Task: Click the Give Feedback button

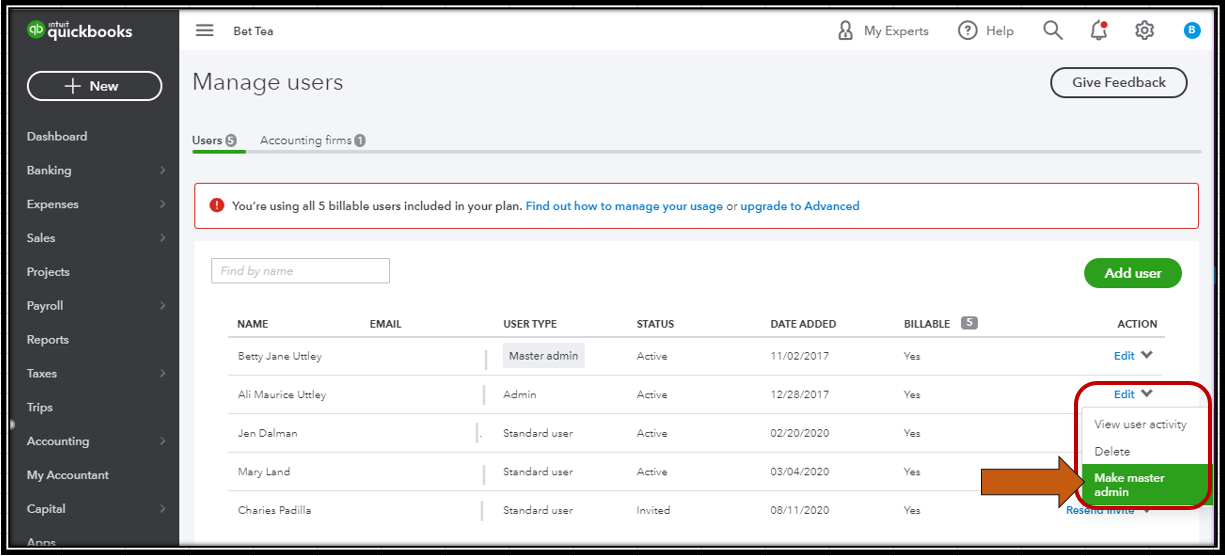Action: 1118,83
